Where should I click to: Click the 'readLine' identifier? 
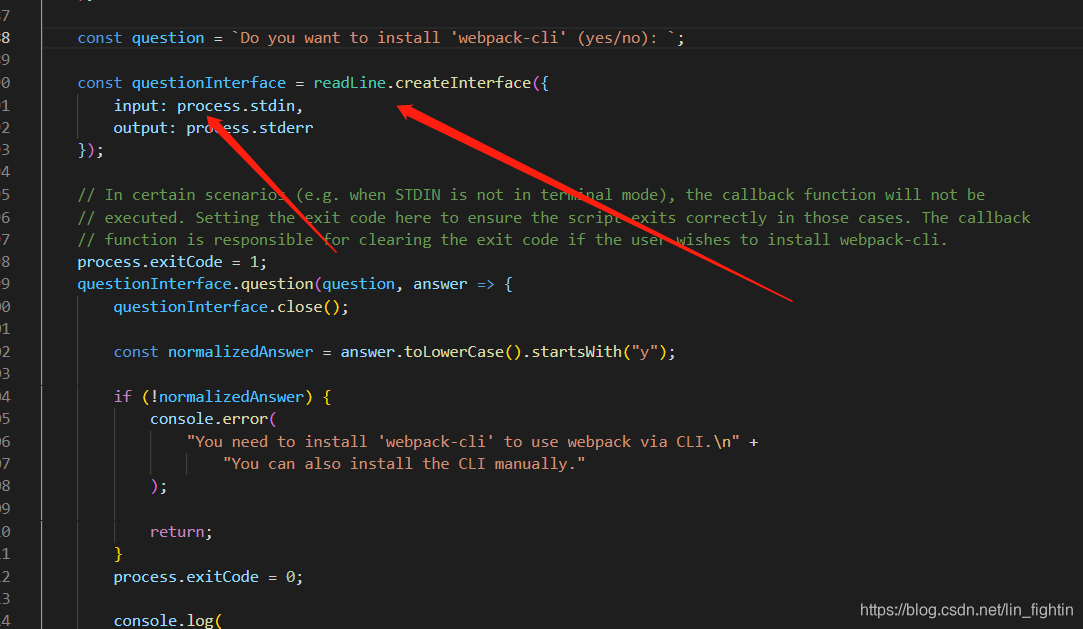(x=349, y=83)
